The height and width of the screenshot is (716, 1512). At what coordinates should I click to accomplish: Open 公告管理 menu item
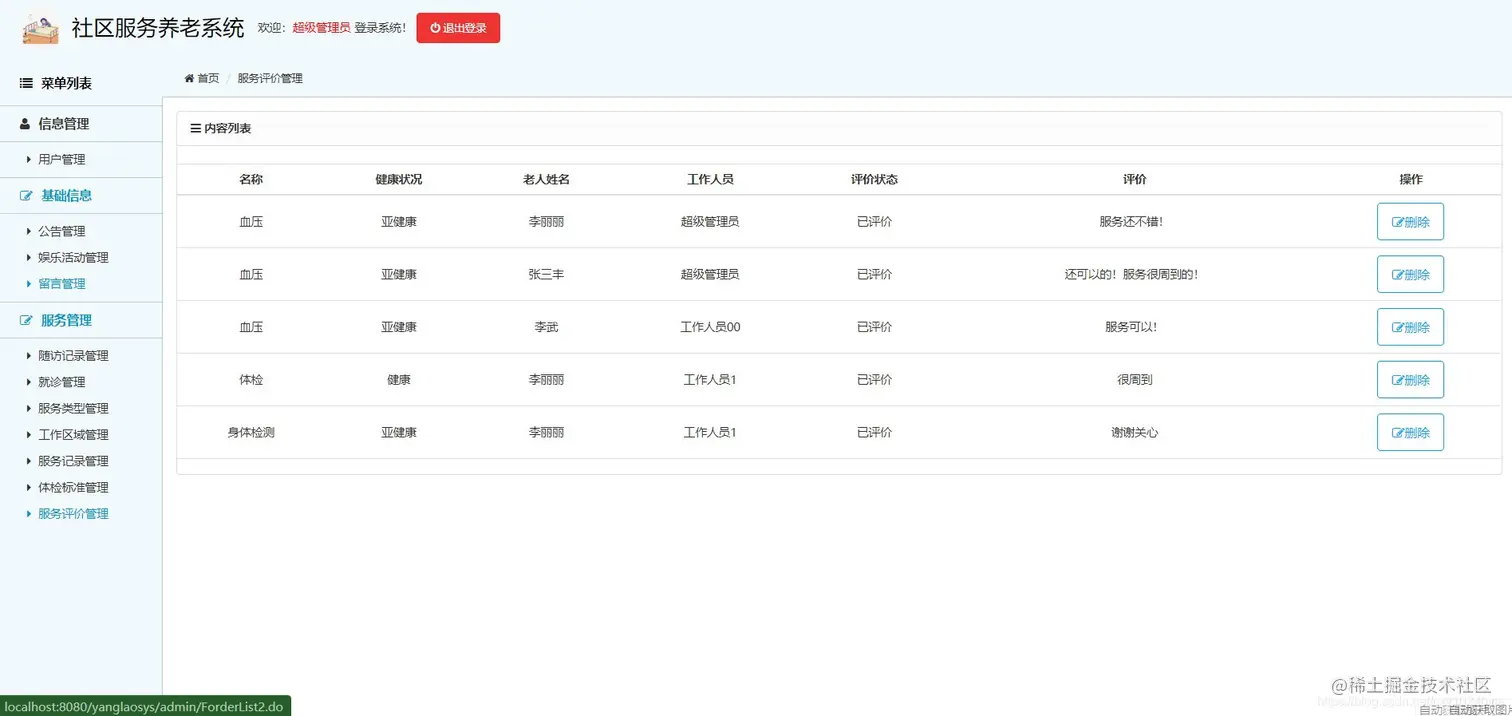point(62,231)
